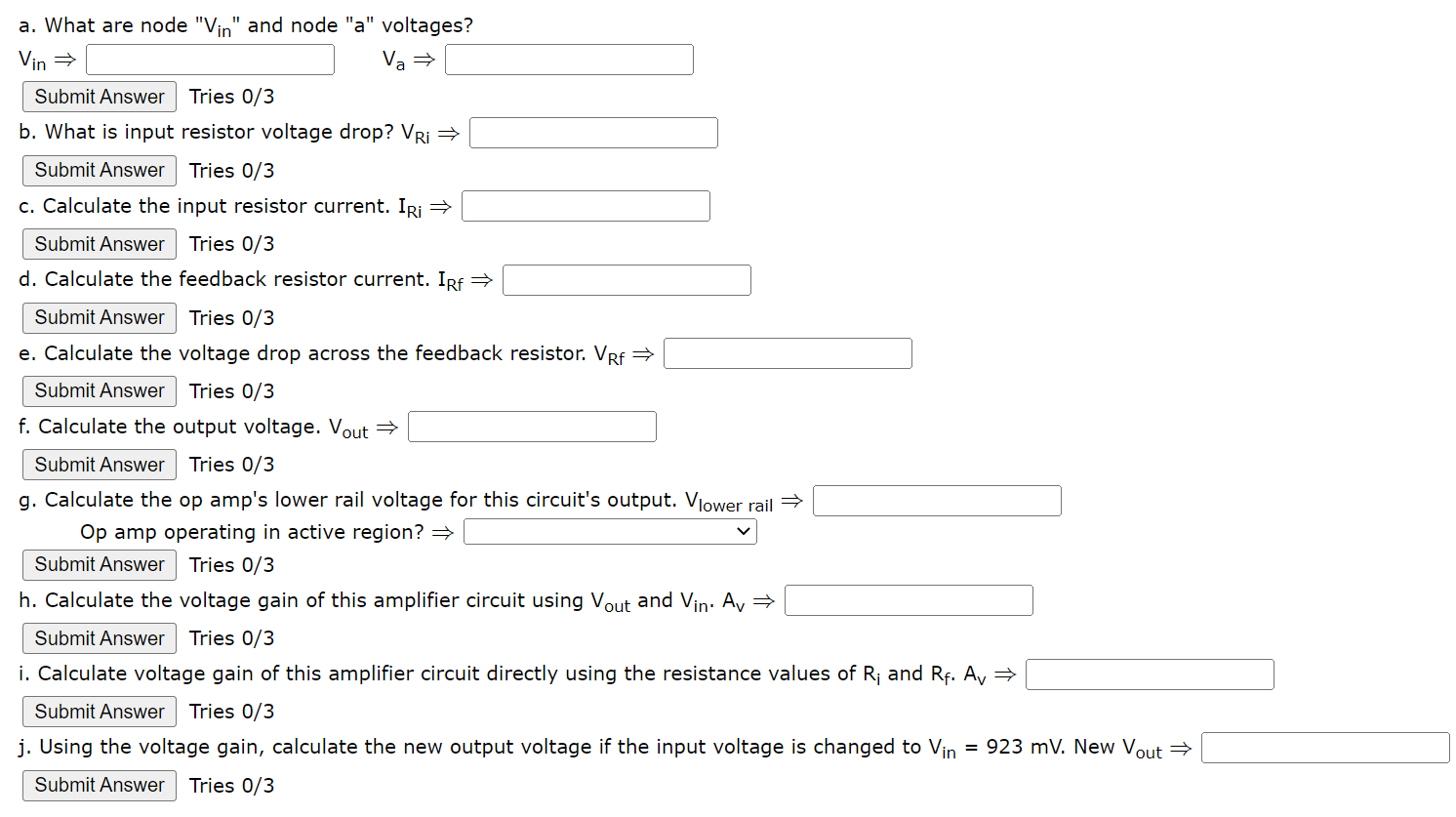Click Submit Answer for part d
The image size is (1456, 817).
[99, 317]
